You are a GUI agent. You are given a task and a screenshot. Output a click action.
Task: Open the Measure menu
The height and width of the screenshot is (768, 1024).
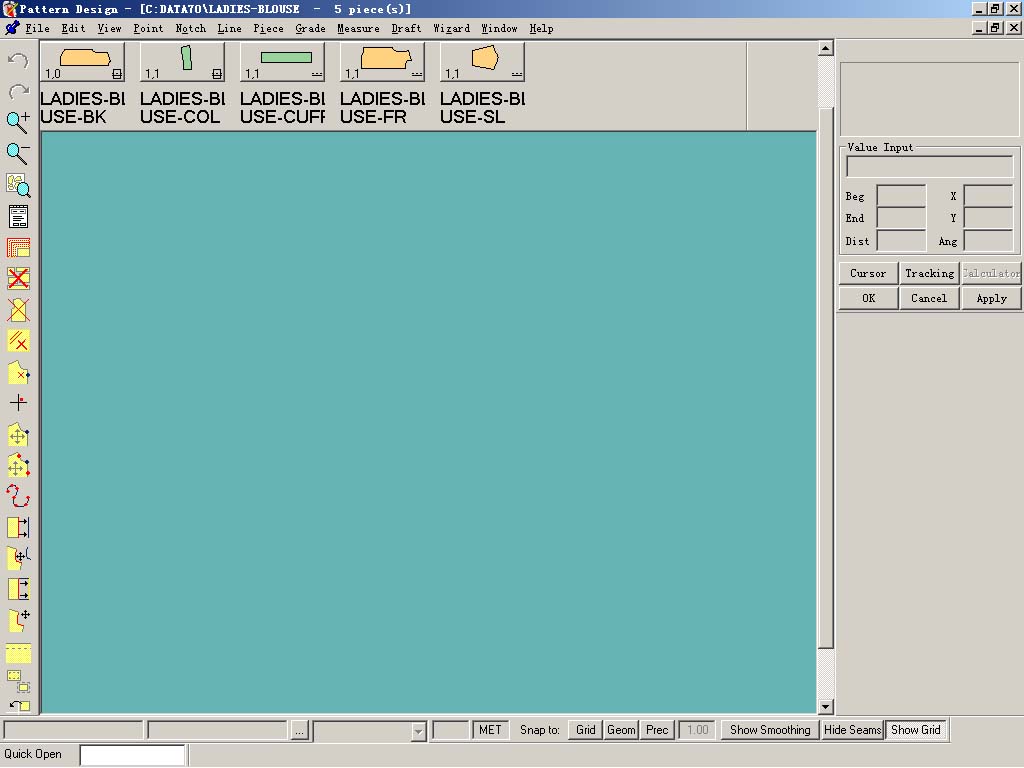point(359,28)
